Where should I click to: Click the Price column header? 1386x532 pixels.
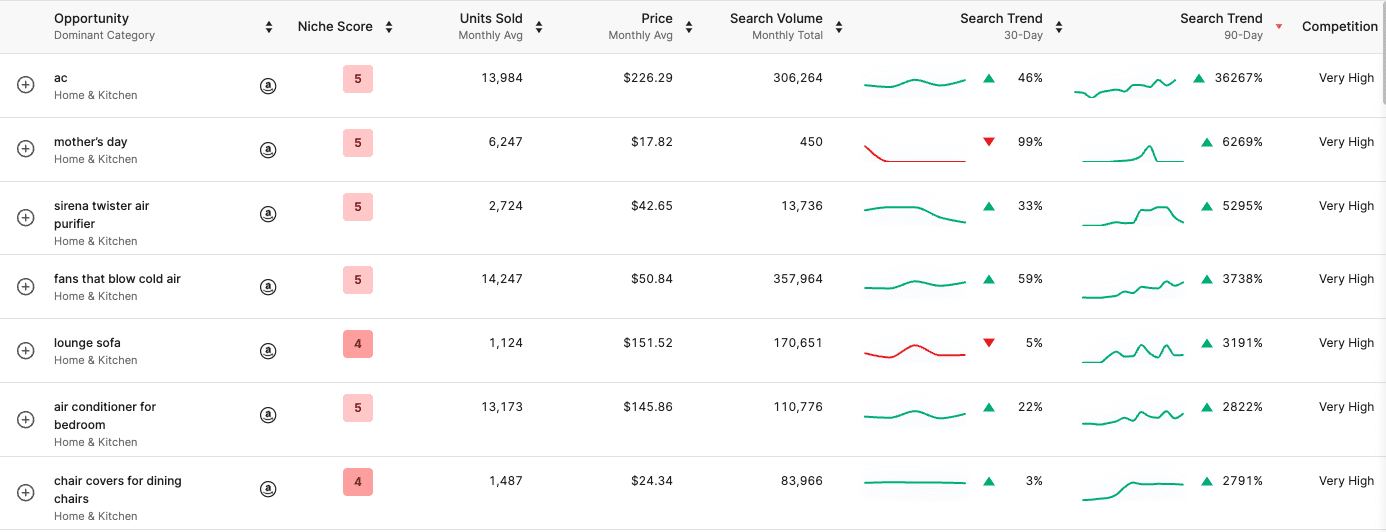[657, 18]
